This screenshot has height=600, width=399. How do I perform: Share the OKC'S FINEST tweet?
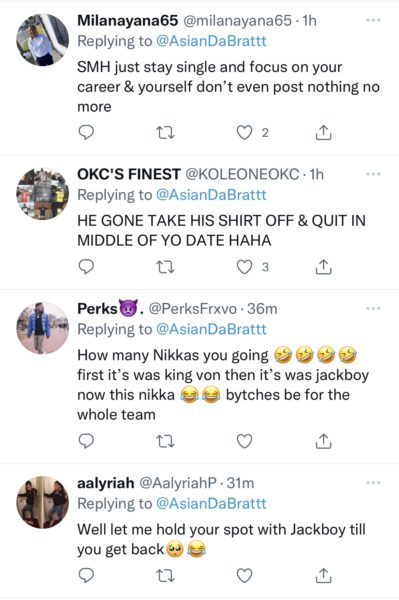(x=323, y=267)
